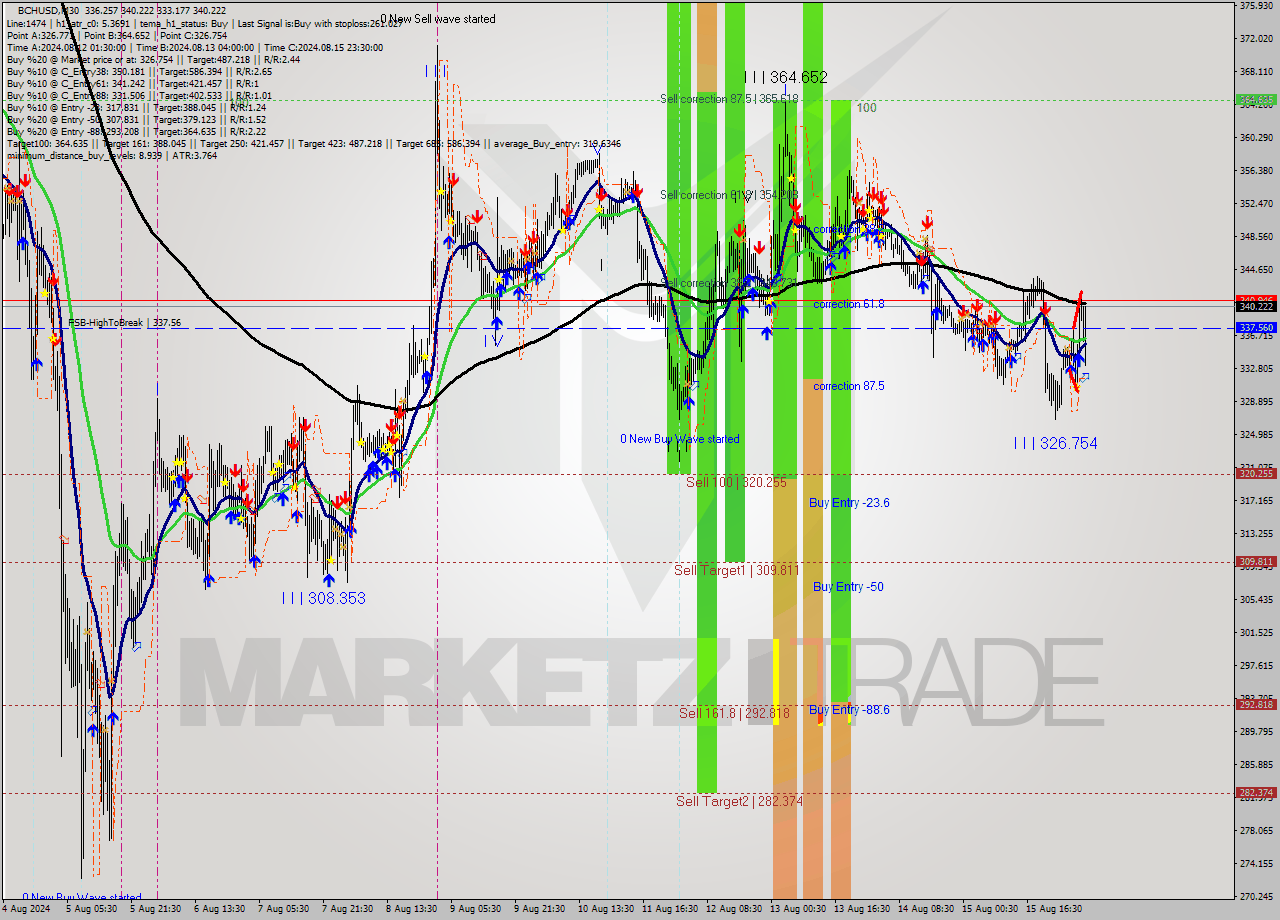
Task: Click the 'Target100: 364.635' info text
Action: click(47, 144)
